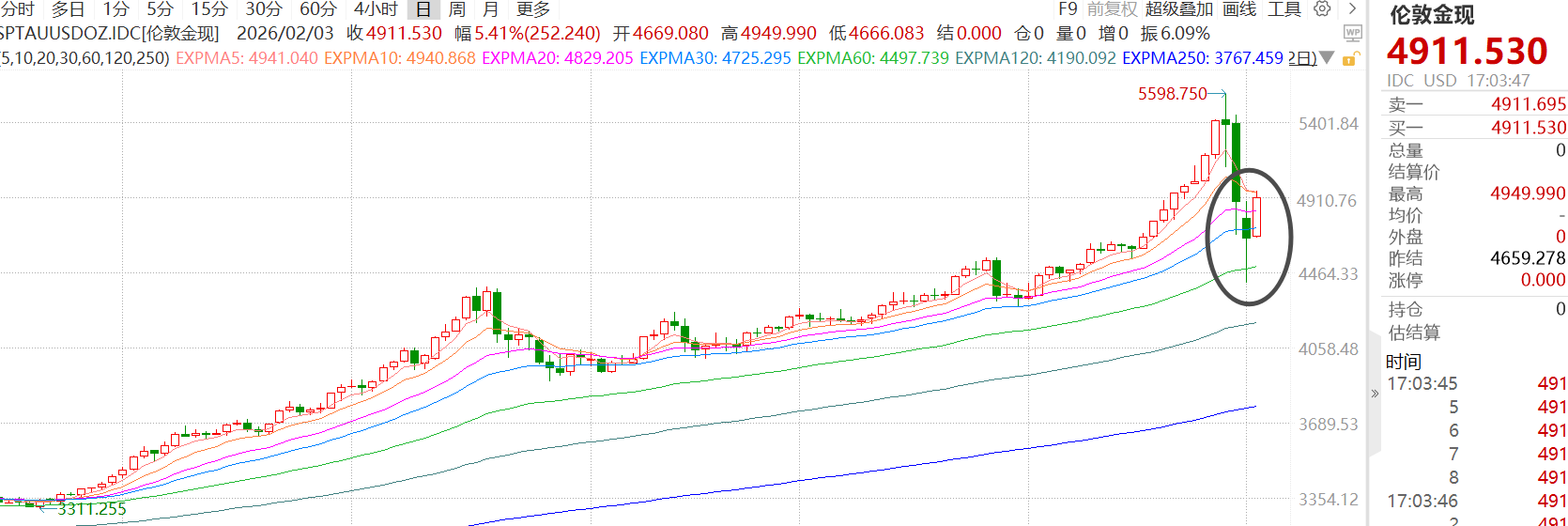Click the 5598.750 high price marker

1173,94
